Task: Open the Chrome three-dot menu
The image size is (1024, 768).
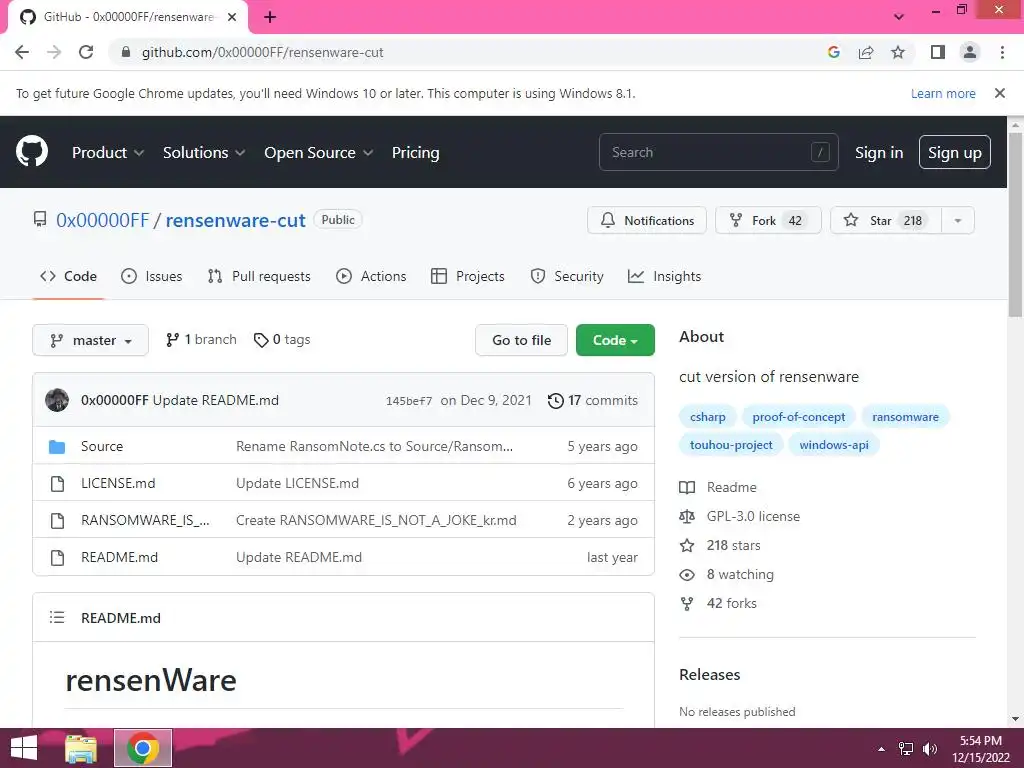Action: pos(1002,52)
